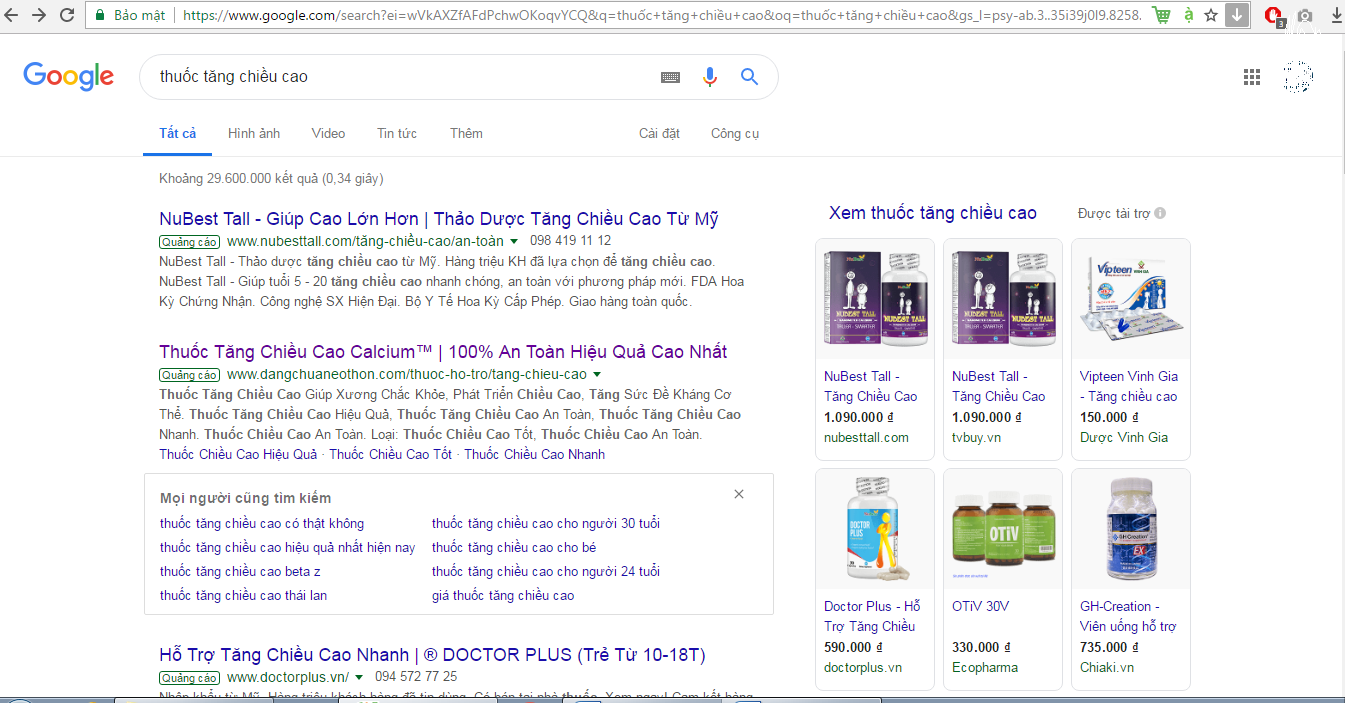Switch to the 'Tin tức' news tab
This screenshot has width=1345, height=703.
[397, 133]
